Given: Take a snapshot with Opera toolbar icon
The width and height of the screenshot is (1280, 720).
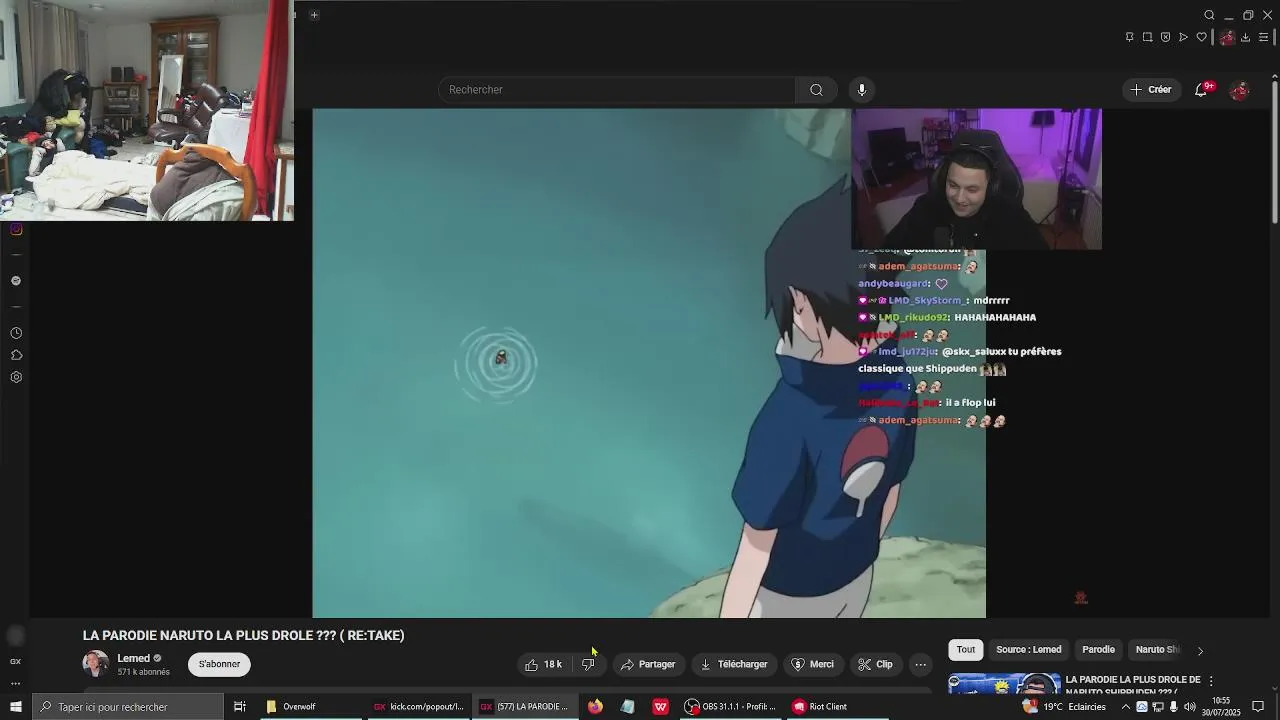Looking at the screenshot, I should [1147, 37].
